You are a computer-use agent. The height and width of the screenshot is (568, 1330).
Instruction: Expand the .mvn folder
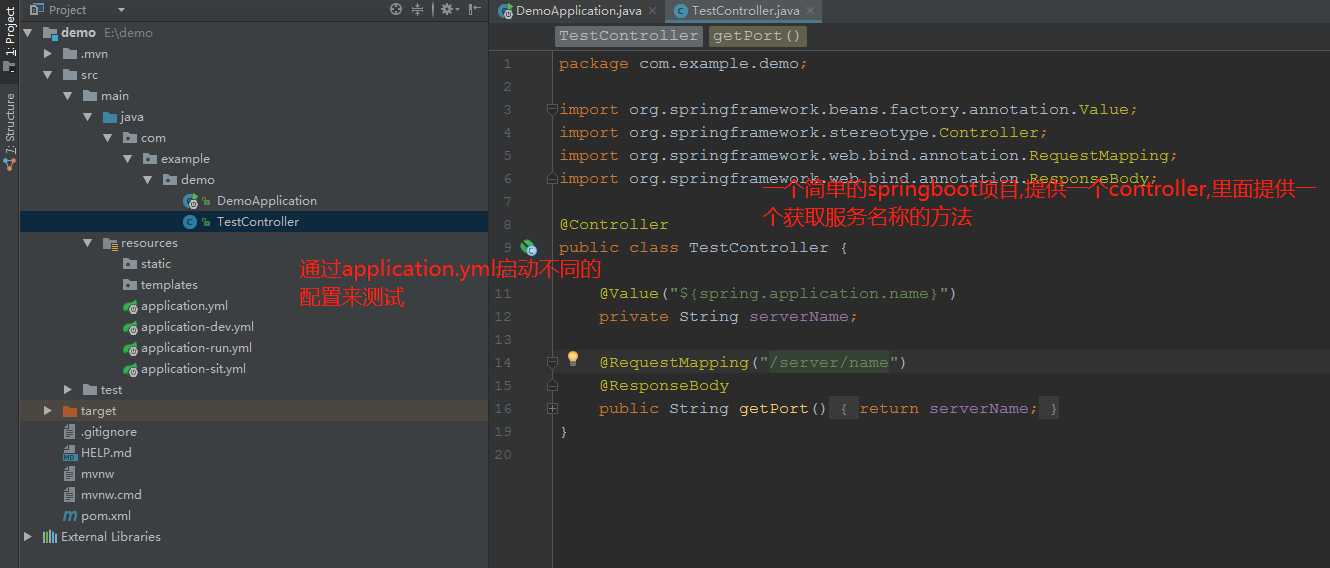coord(47,53)
